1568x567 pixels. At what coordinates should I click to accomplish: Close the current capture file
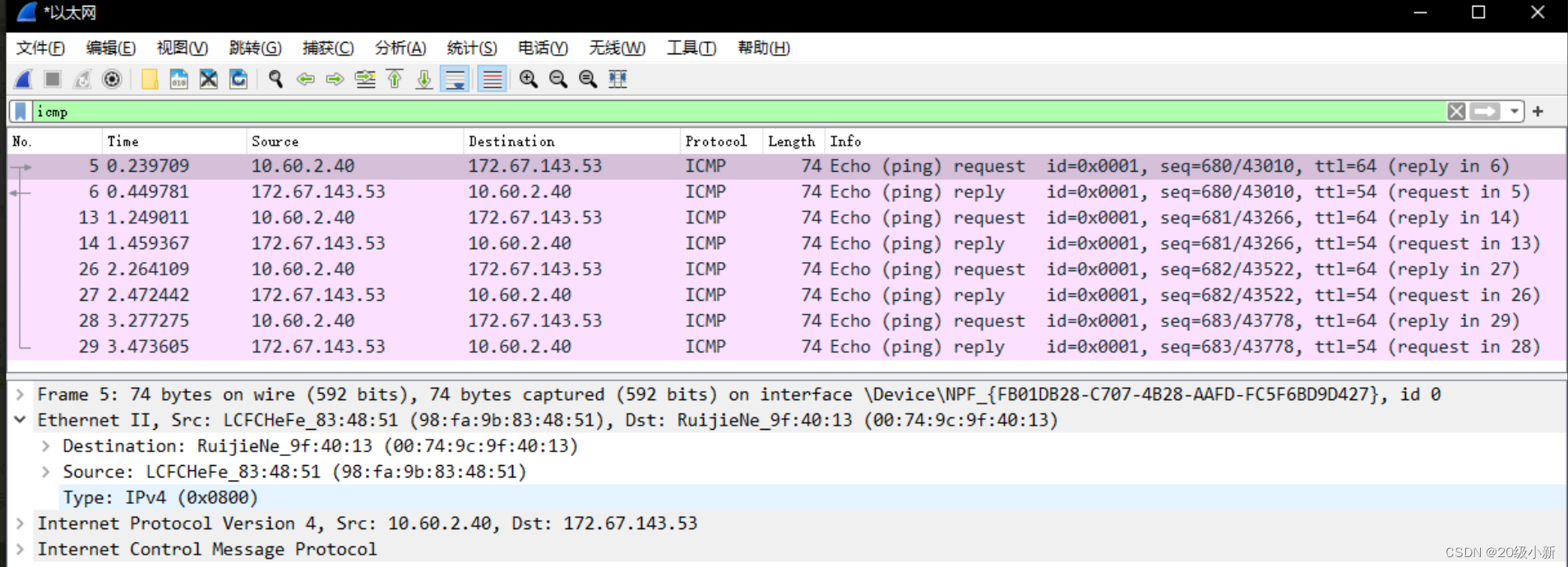pyautogui.click(x=209, y=79)
